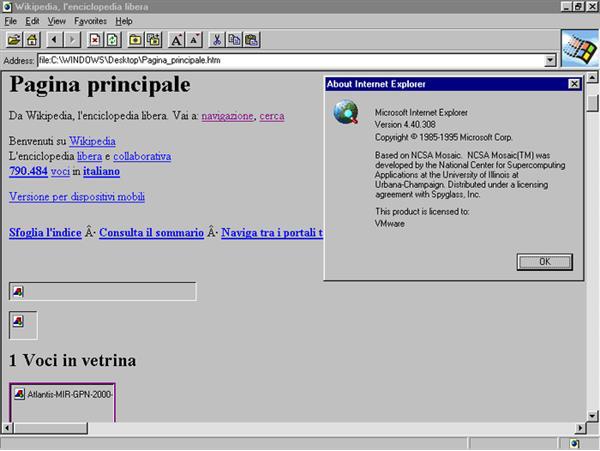The height and width of the screenshot is (451, 600).
Task: Click the VMware licensee text
Action: tap(390, 224)
